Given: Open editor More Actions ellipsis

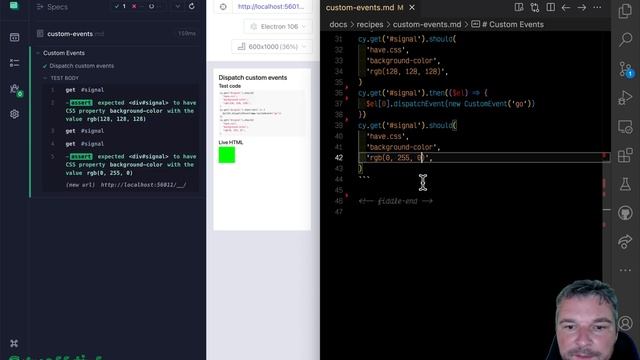Looking at the screenshot, I should [597, 7].
